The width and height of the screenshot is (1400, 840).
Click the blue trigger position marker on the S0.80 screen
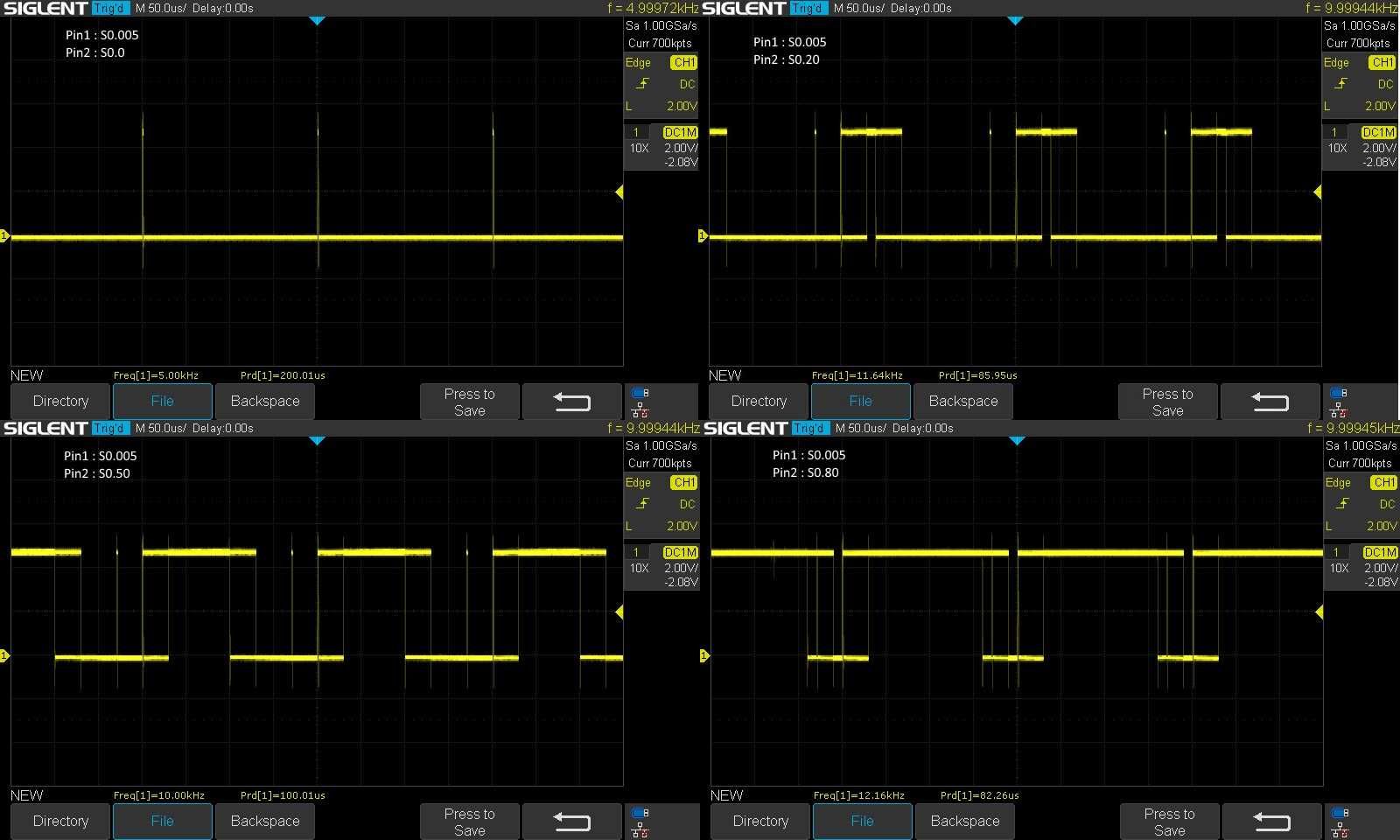pyautogui.click(x=1017, y=440)
